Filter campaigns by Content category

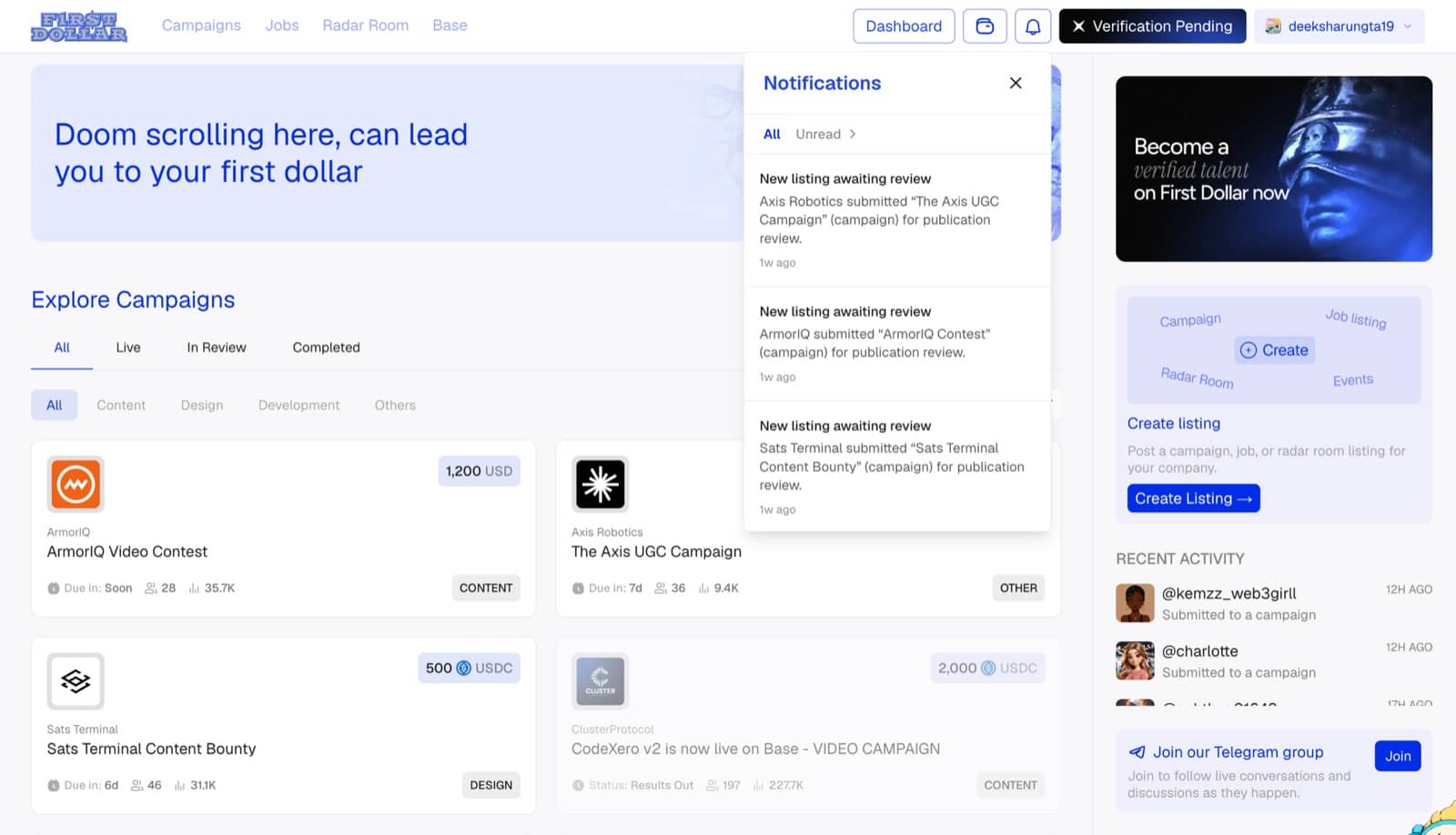[x=121, y=405]
